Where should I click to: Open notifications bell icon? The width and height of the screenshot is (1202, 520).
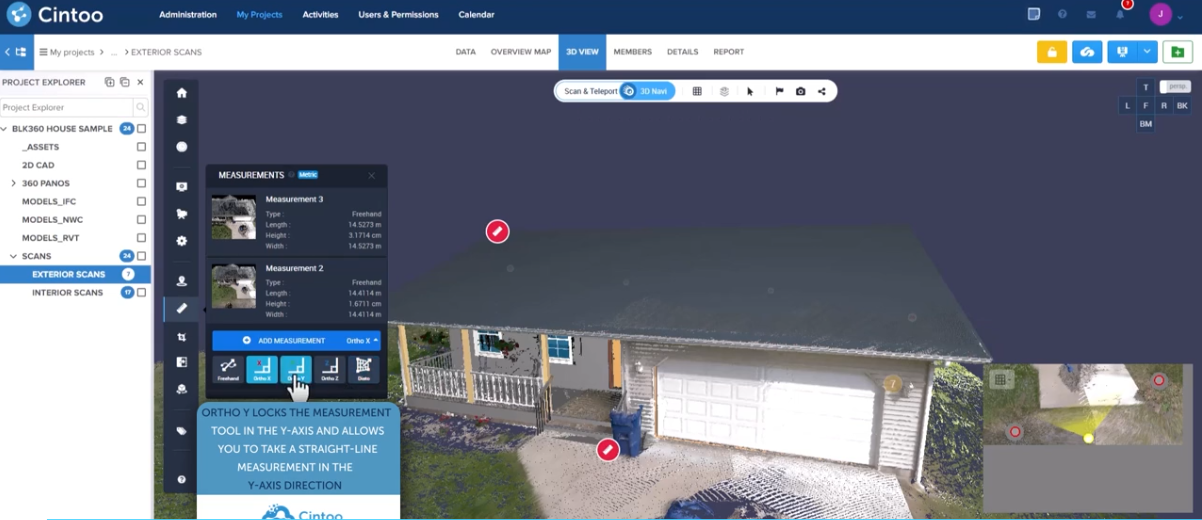click(x=1120, y=15)
